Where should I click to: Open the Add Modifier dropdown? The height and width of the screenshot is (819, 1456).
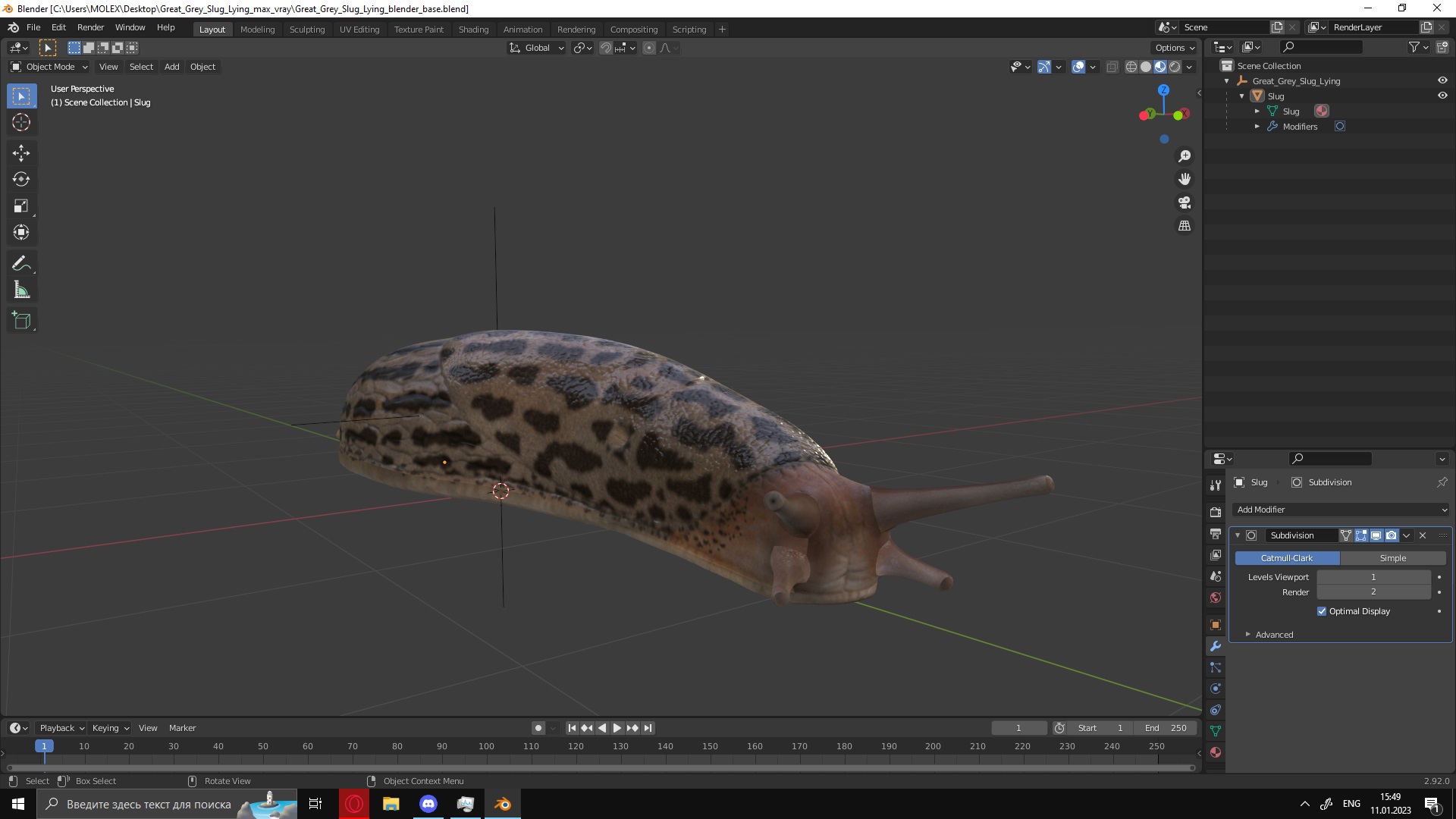click(x=1341, y=510)
